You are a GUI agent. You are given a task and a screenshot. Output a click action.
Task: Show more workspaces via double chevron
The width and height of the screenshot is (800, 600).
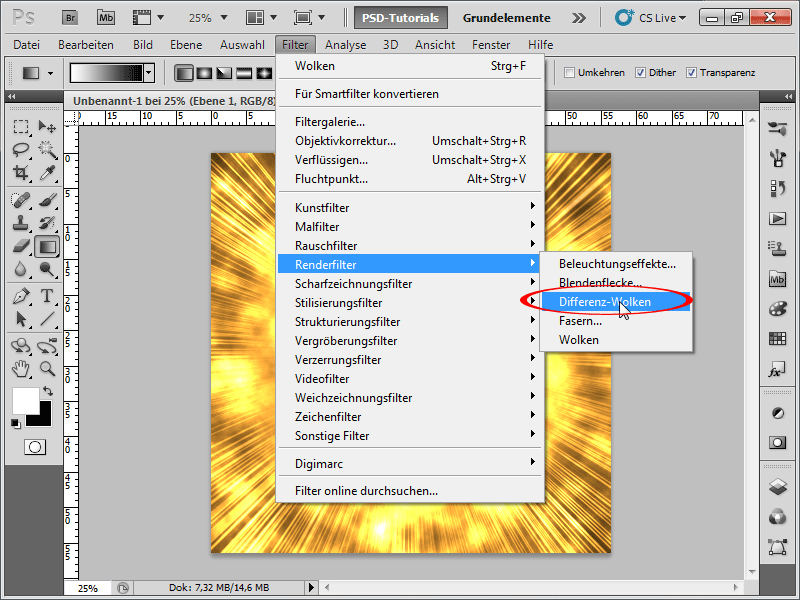[579, 18]
